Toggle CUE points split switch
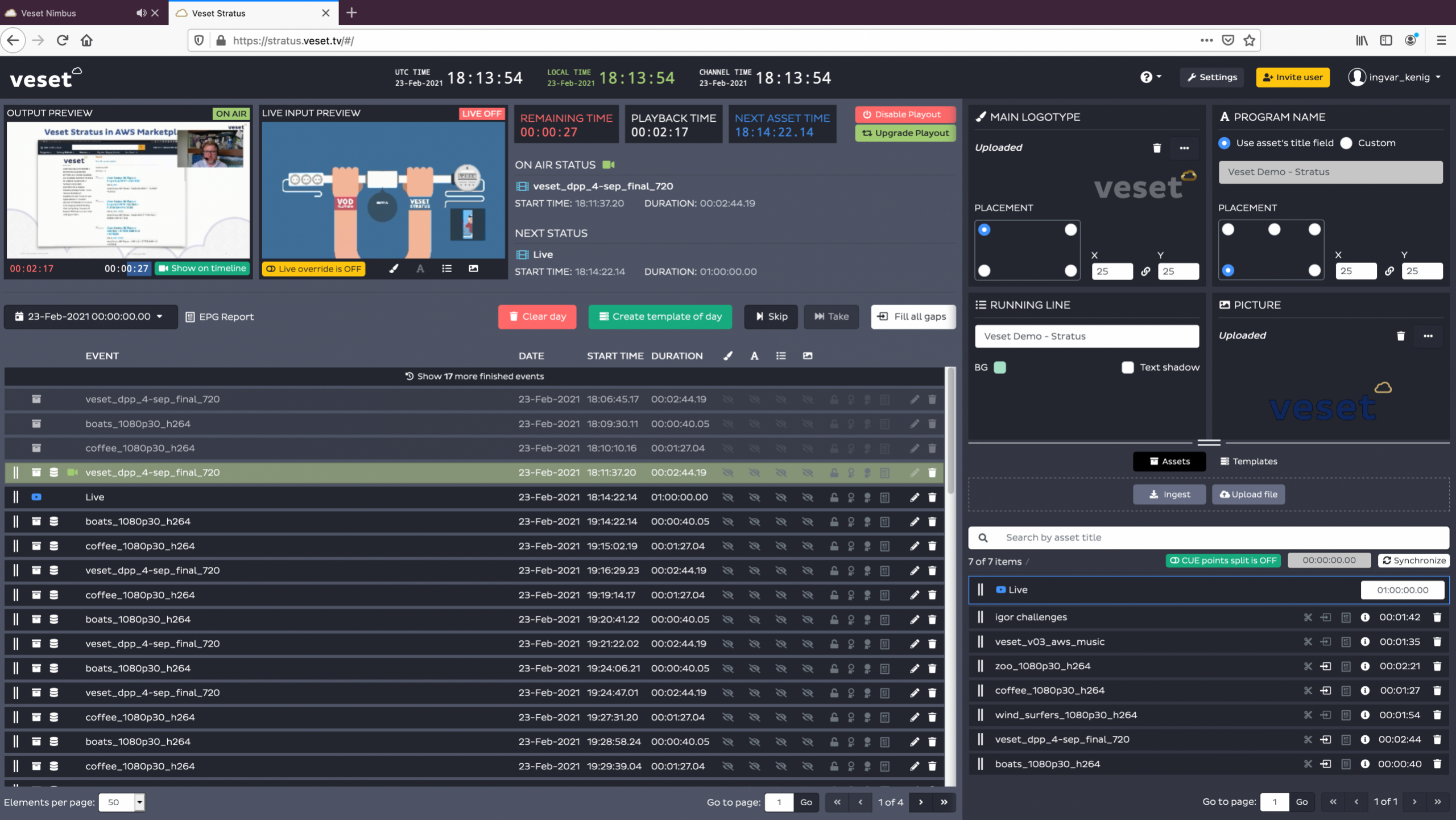The image size is (1456, 820). (1223, 561)
